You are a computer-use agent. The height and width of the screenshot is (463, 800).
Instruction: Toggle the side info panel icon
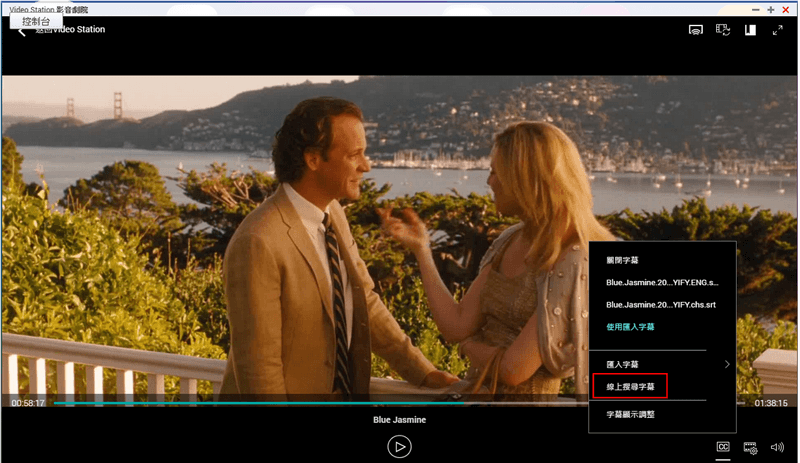[750, 30]
